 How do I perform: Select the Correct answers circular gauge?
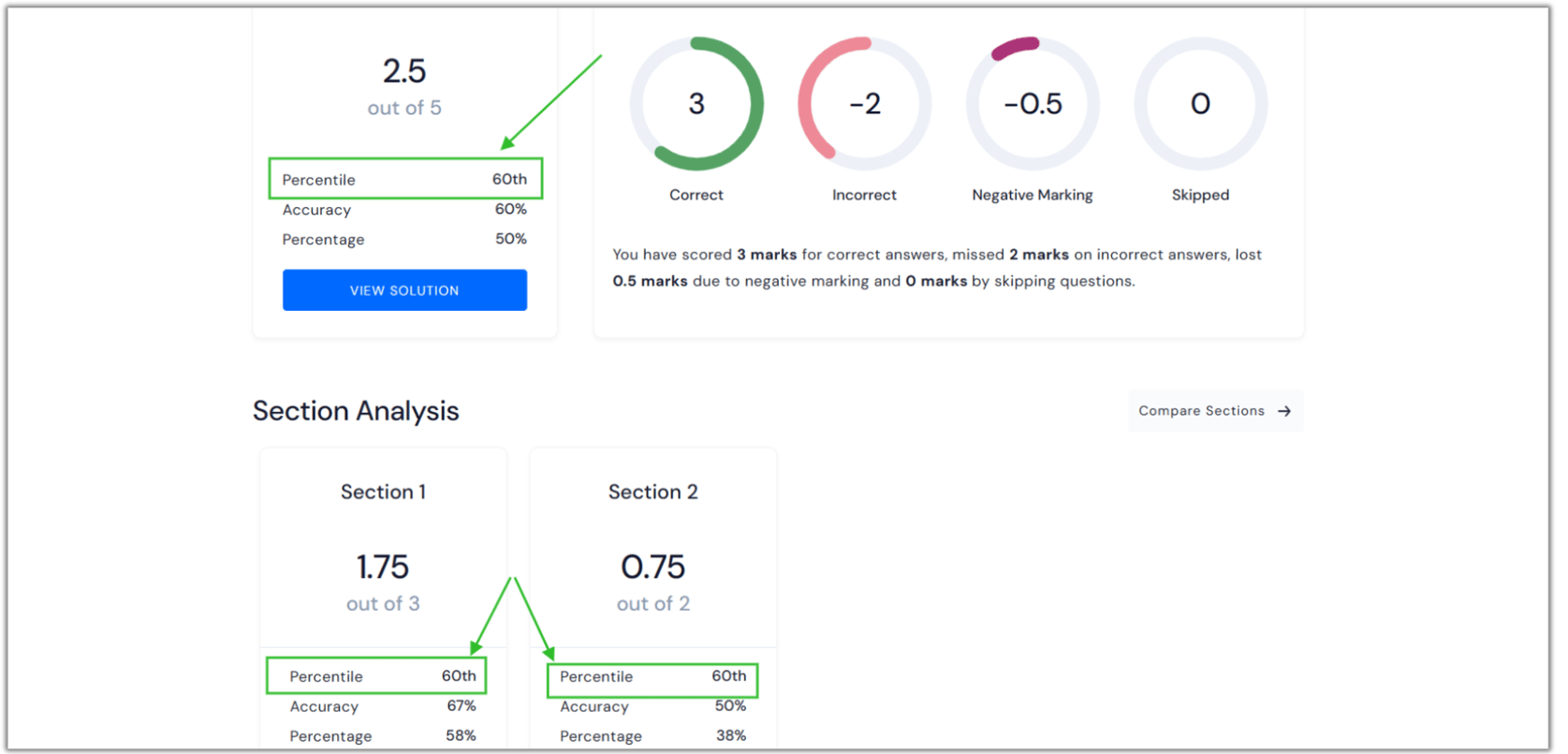coord(696,103)
